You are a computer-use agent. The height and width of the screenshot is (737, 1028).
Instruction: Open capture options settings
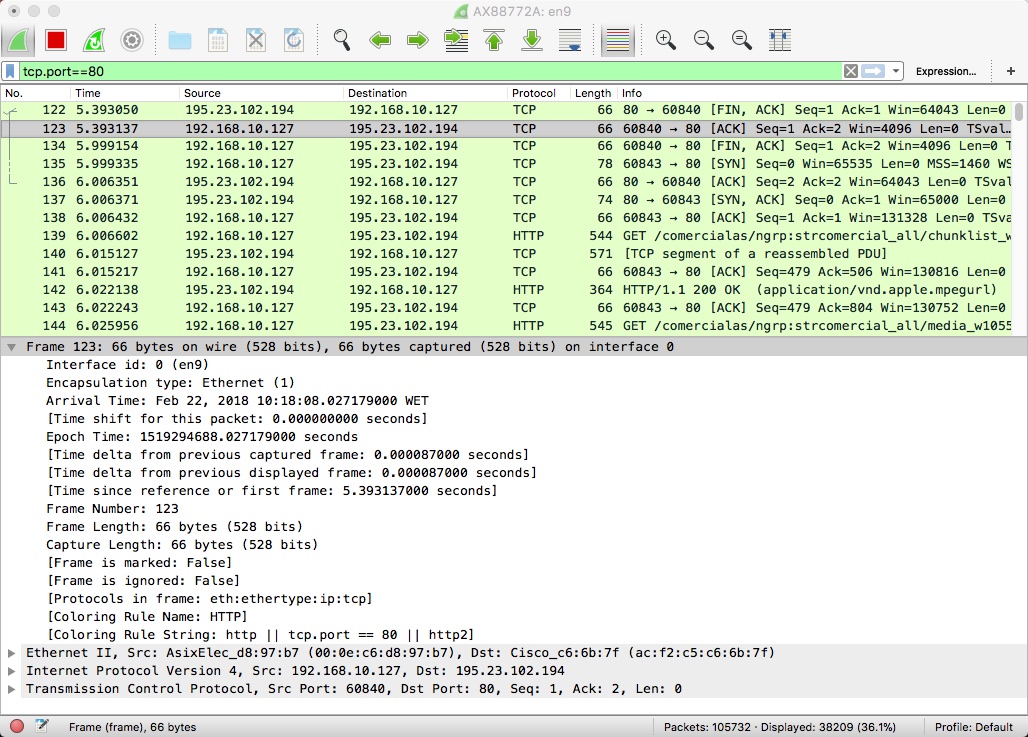point(131,40)
